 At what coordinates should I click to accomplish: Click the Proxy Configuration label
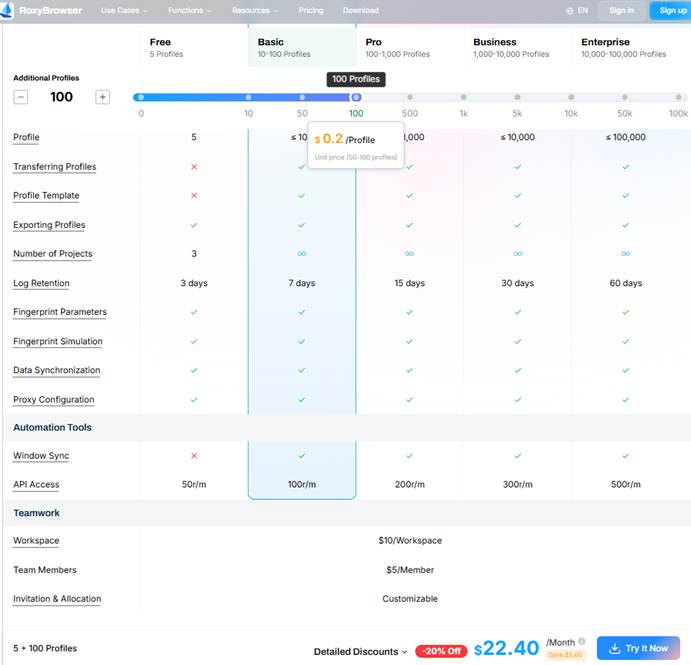point(54,399)
